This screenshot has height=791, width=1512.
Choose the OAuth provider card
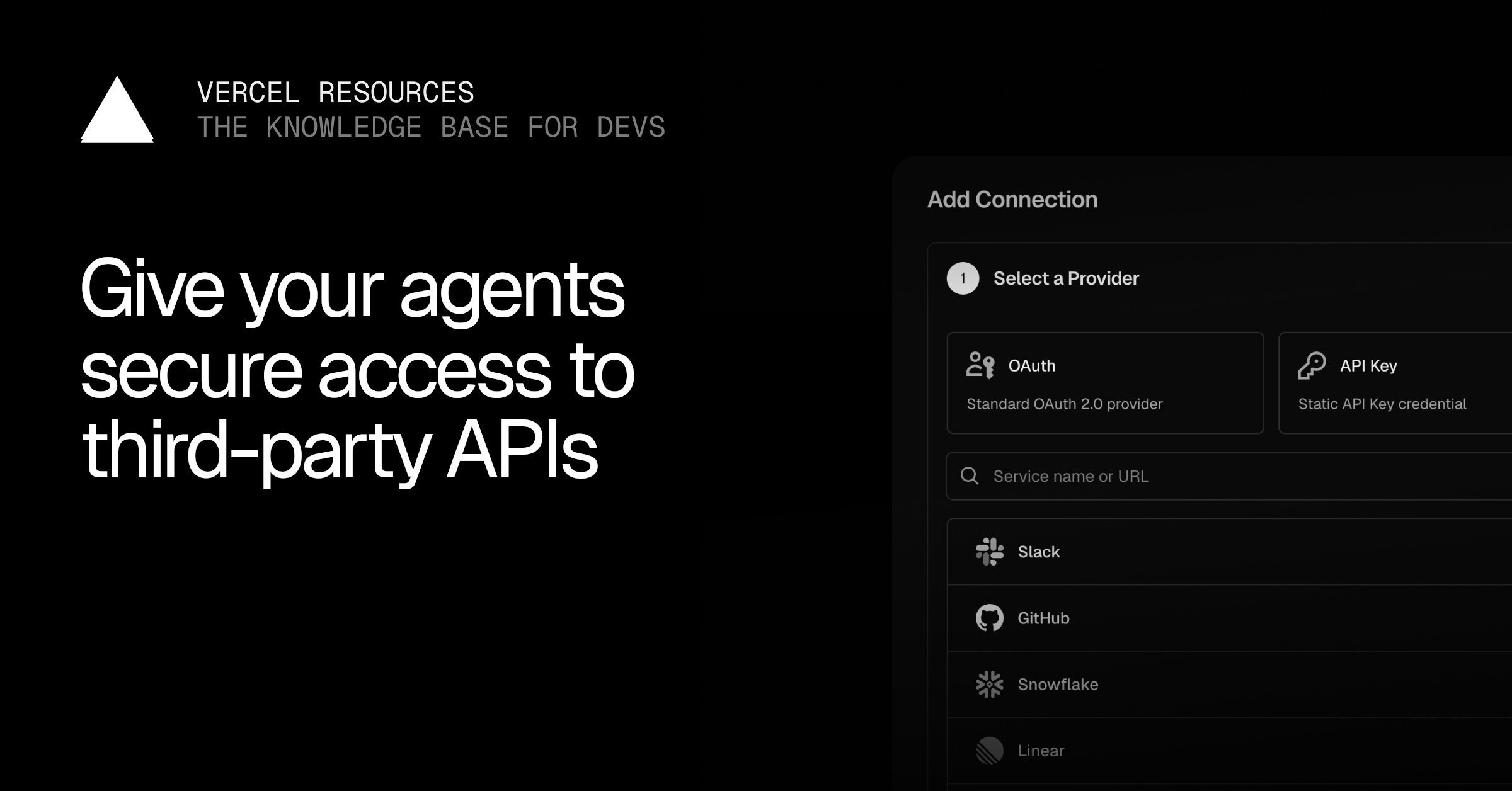(1106, 383)
